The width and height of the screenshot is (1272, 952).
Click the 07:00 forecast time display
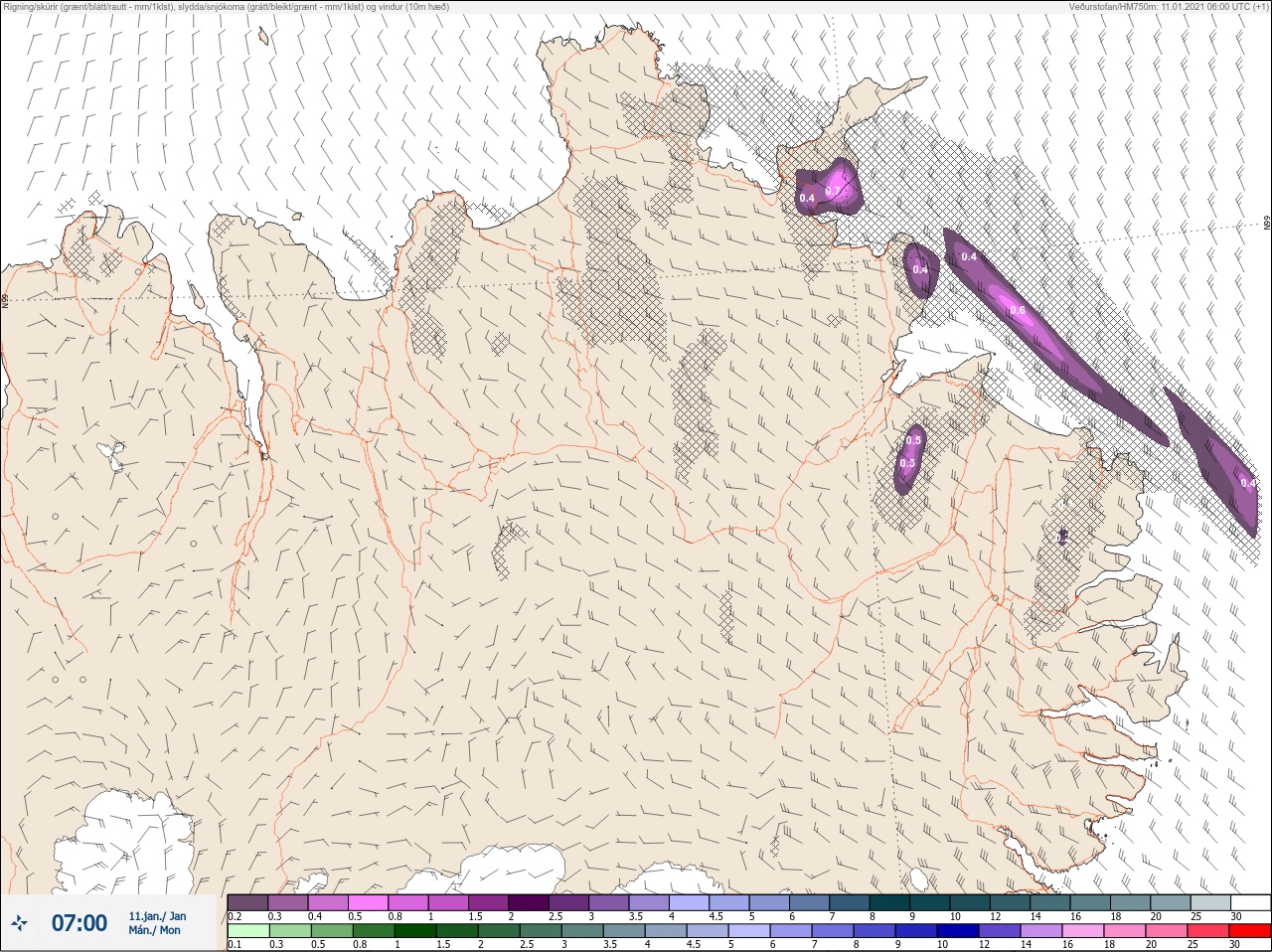pos(79,923)
